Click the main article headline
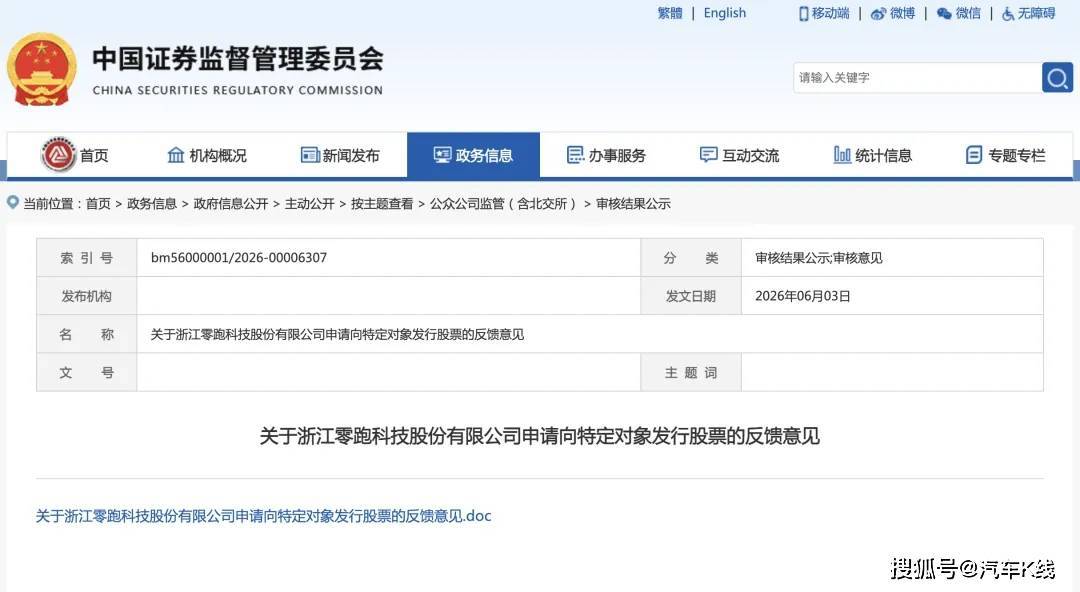The width and height of the screenshot is (1080, 592). 539,436
